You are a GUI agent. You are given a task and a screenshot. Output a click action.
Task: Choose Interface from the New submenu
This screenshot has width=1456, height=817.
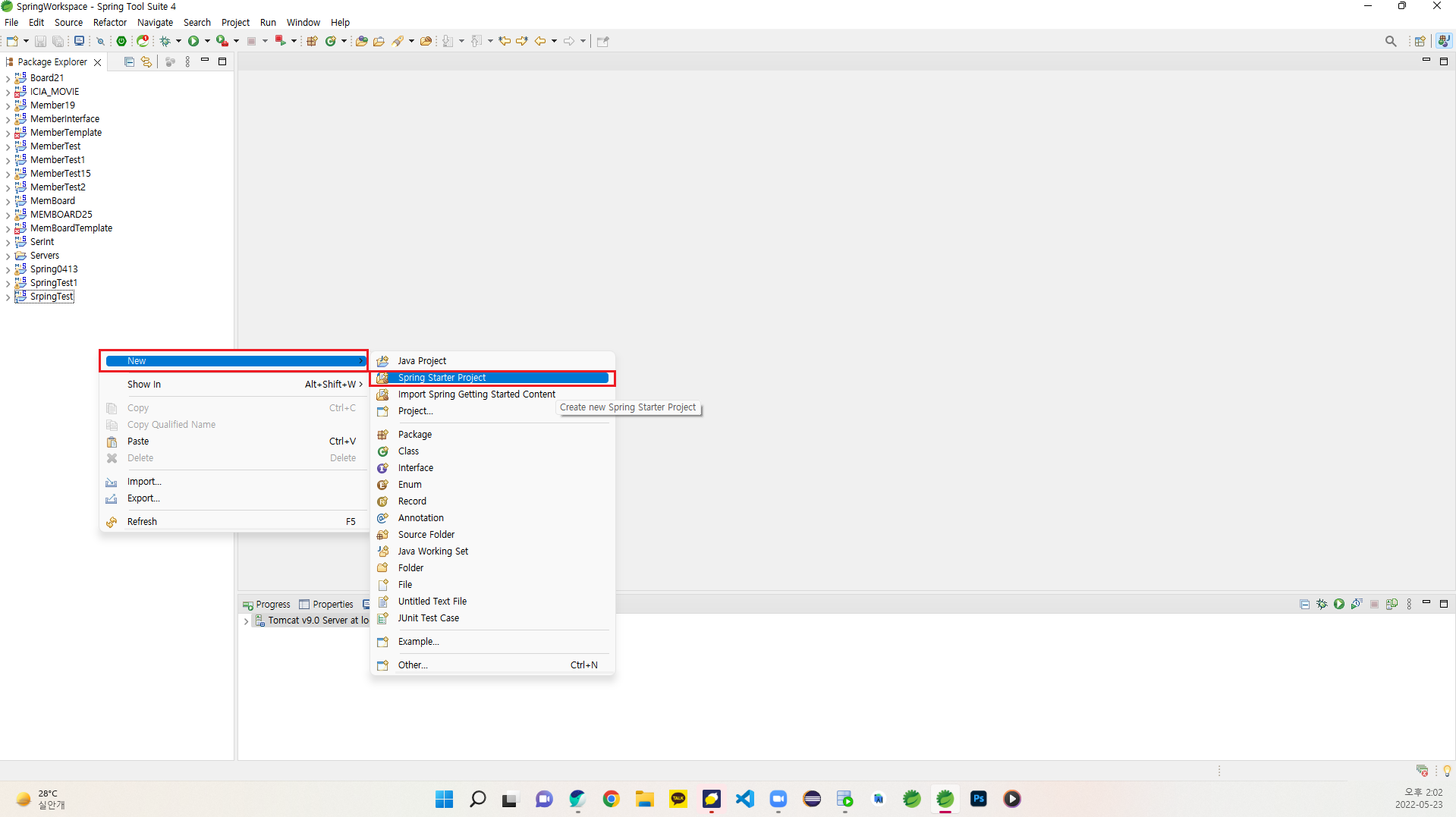(492, 468)
